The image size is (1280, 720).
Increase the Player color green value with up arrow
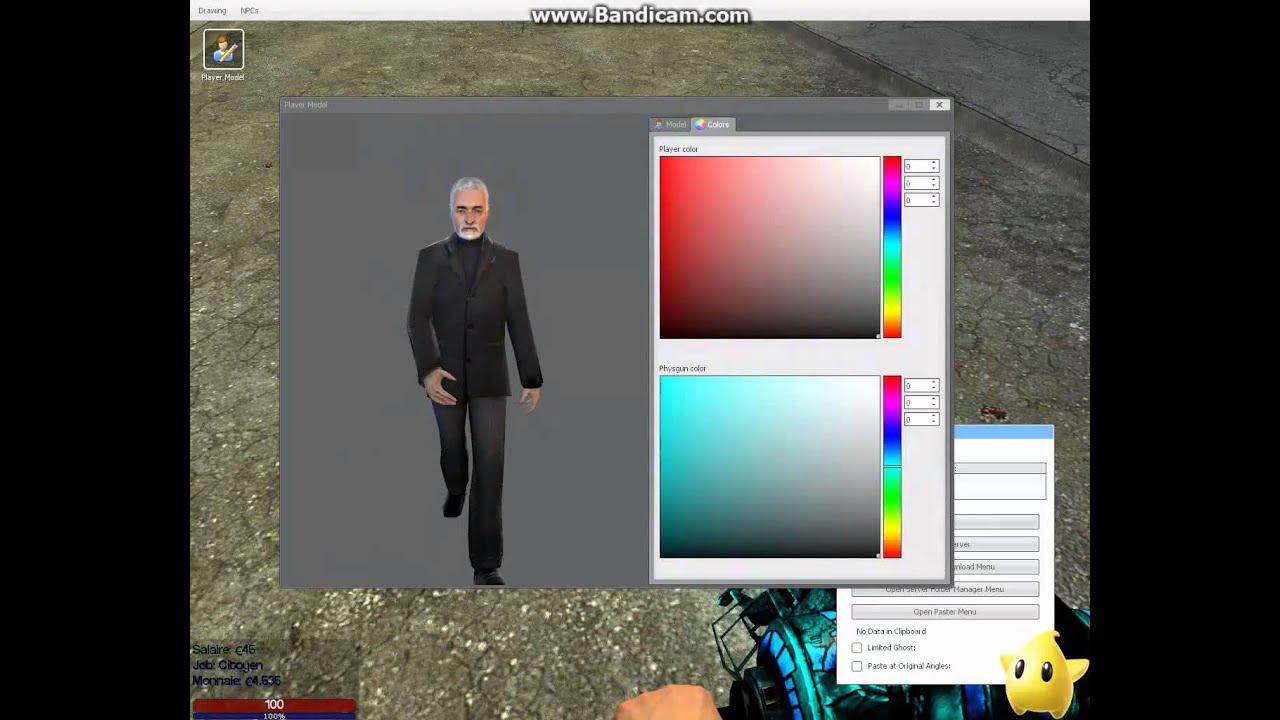pos(934,180)
